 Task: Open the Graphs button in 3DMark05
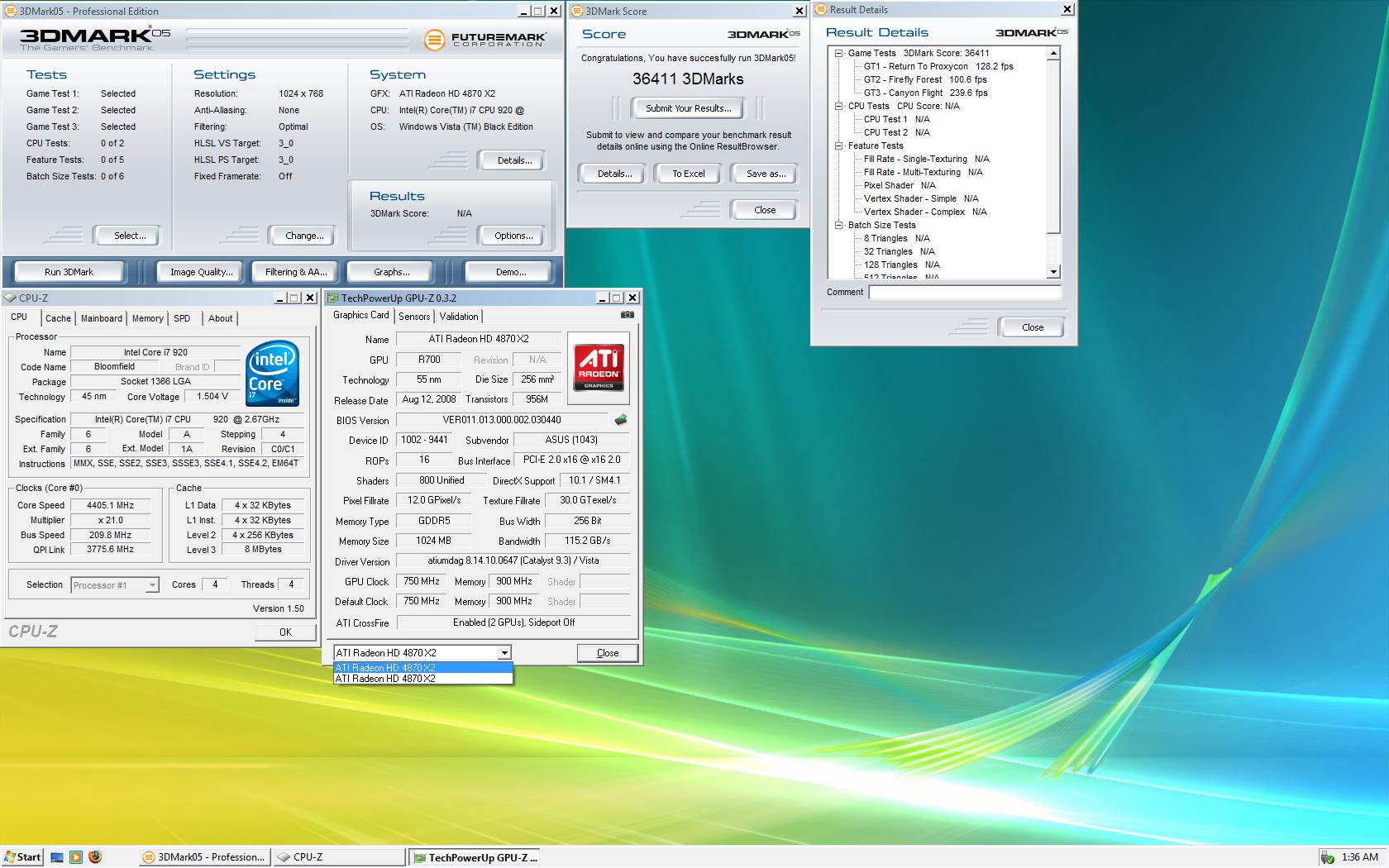391,272
